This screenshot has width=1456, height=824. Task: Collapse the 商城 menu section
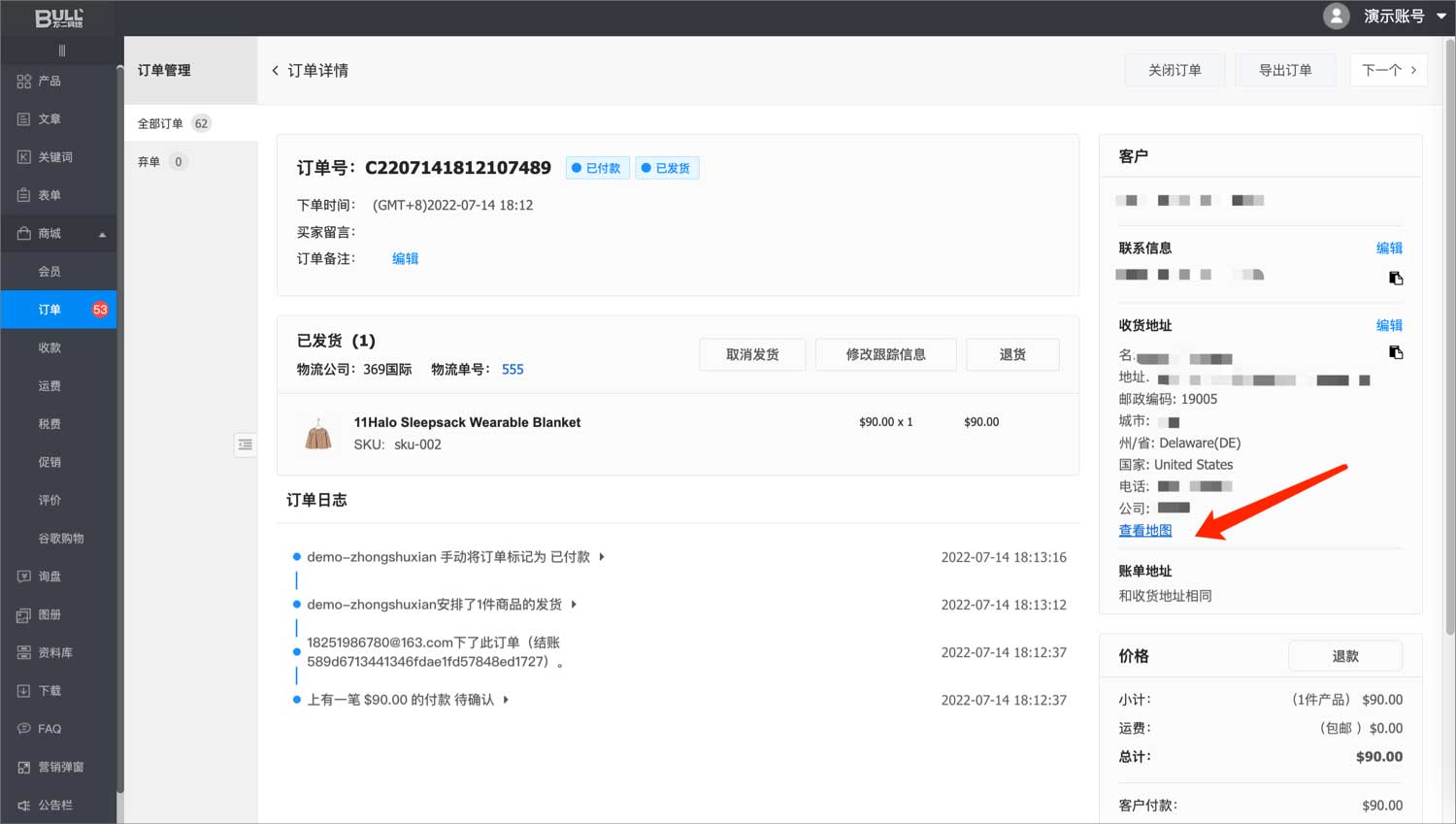(102, 234)
